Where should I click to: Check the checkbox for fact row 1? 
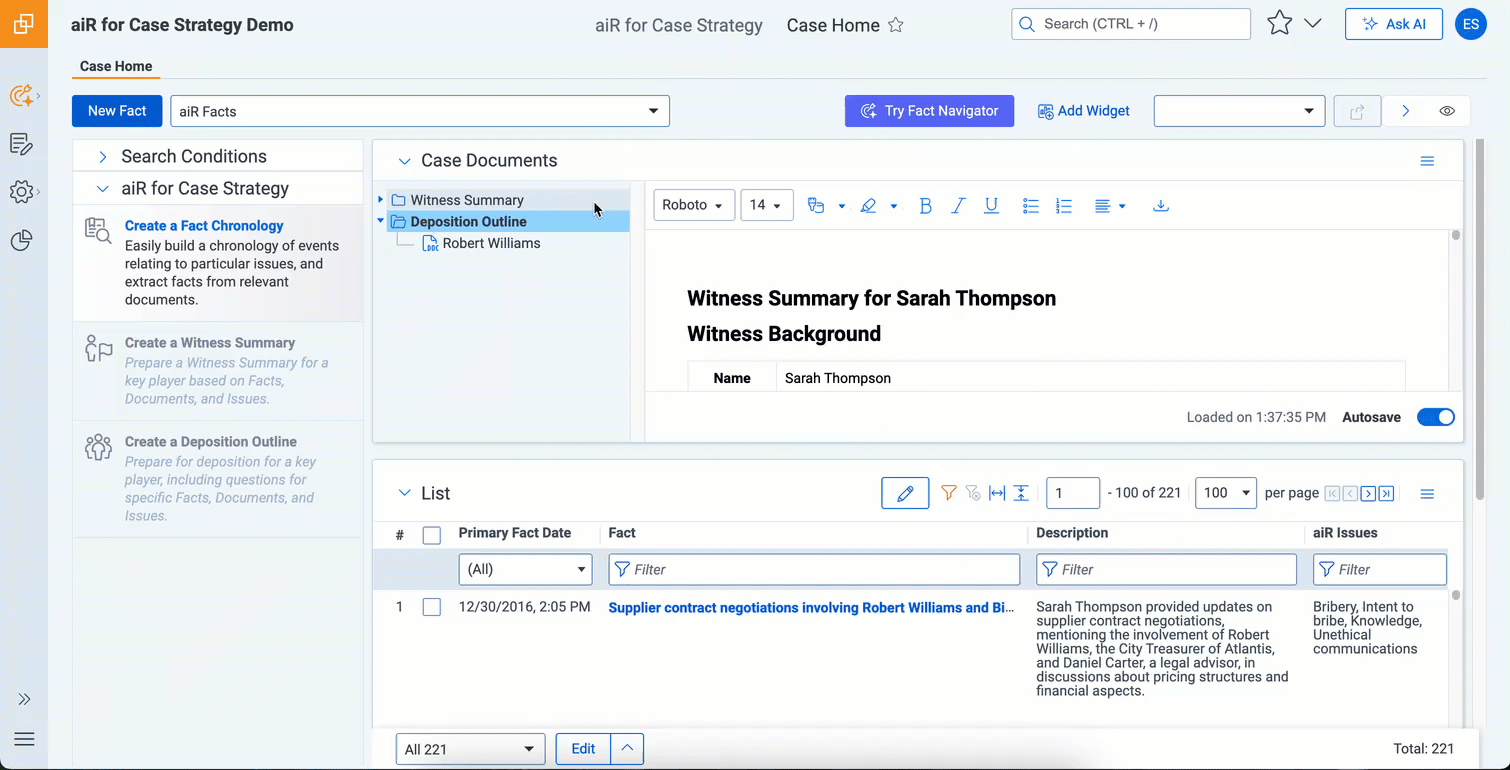coord(431,607)
